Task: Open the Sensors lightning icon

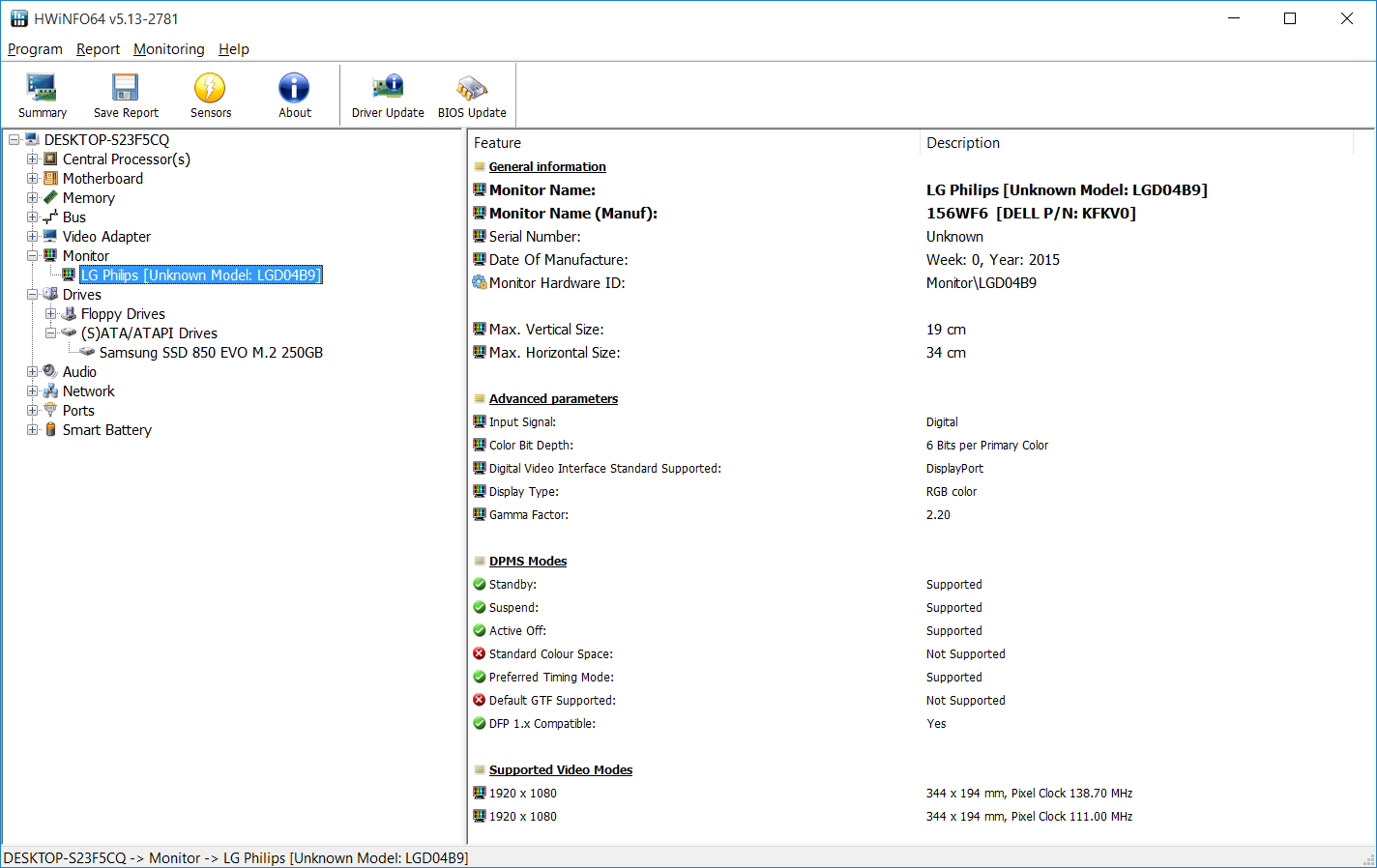Action: coord(210,88)
